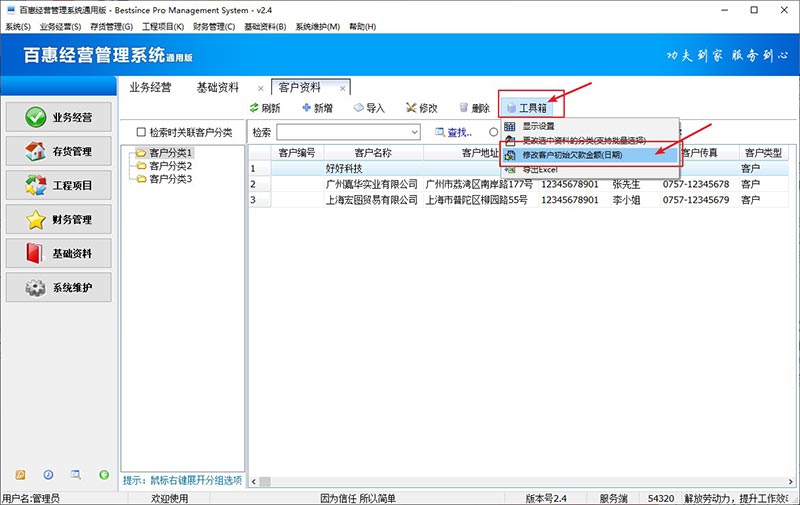Enable 检索时关联客户分类 checkbox
This screenshot has height=505, width=800.
click(141, 132)
